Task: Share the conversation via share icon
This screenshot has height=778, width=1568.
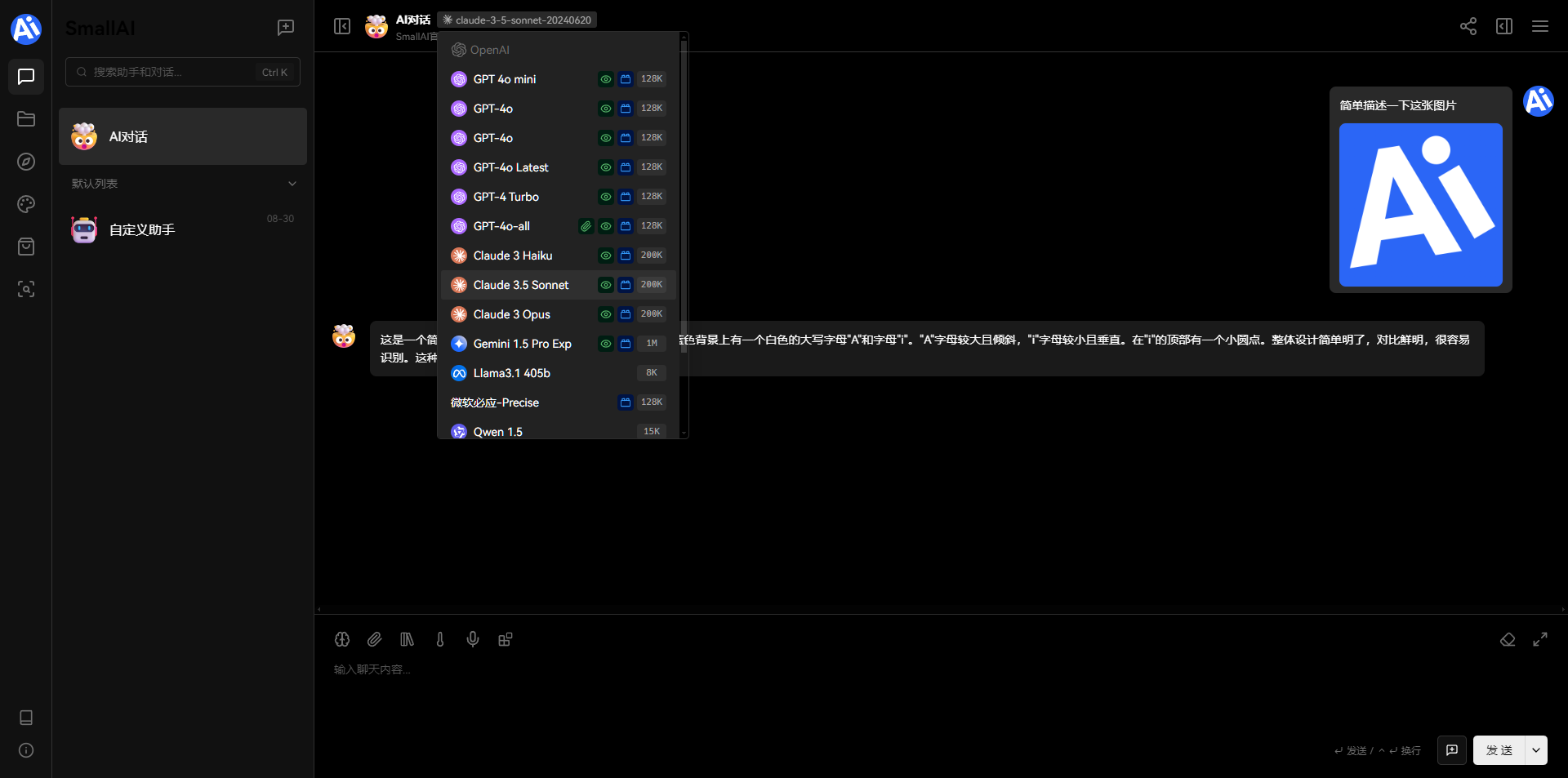Action: (1468, 26)
